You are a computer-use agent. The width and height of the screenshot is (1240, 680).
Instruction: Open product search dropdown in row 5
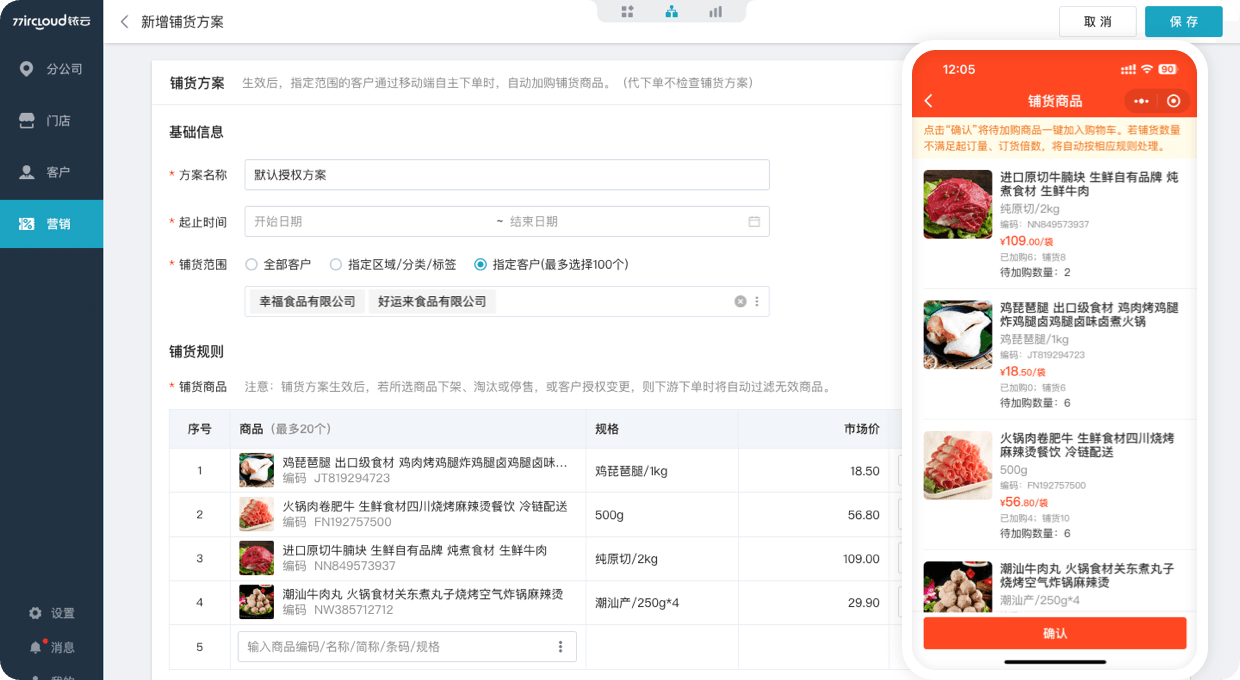click(560, 647)
